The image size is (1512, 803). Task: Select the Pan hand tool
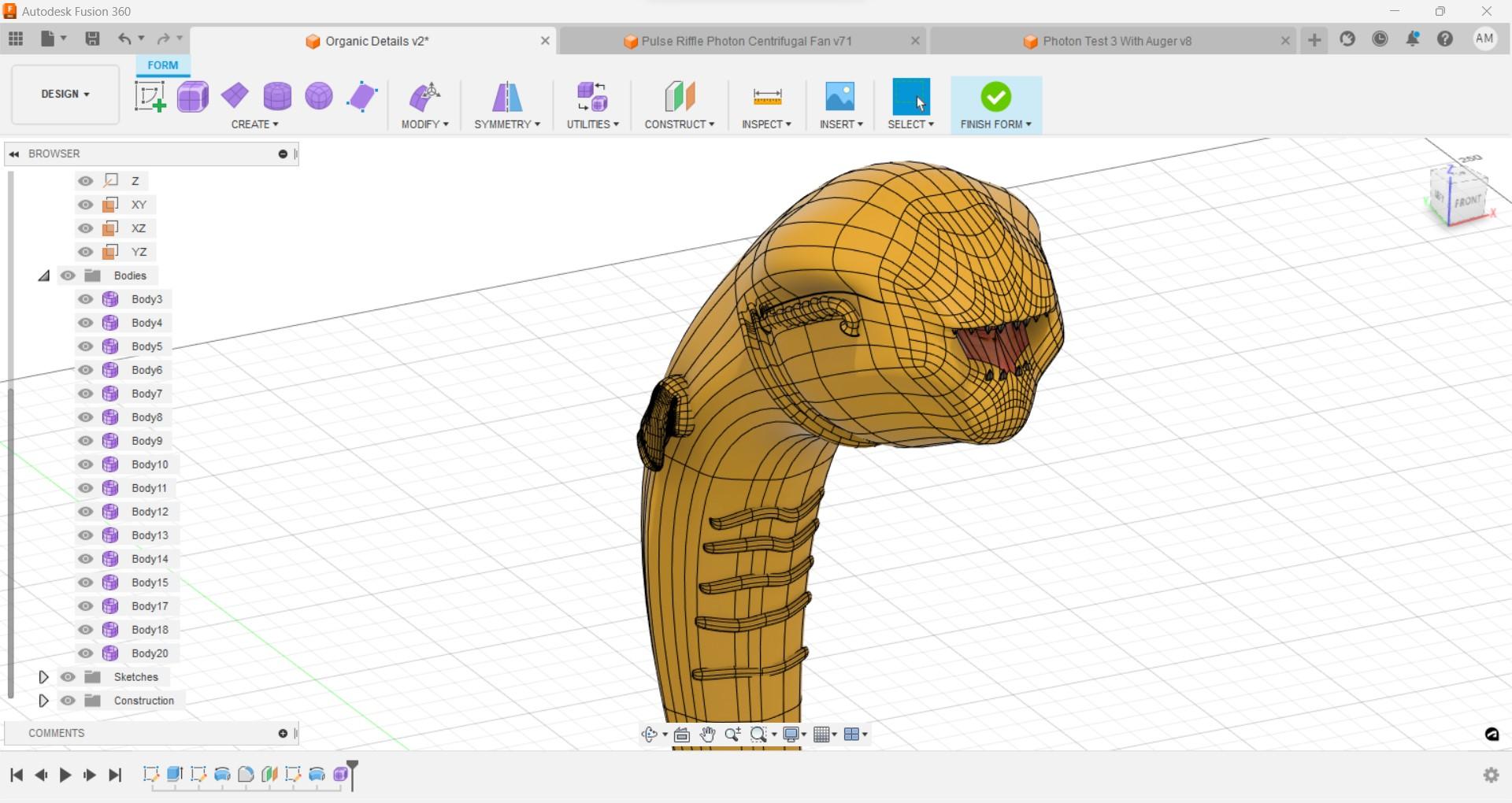coord(707,735)
